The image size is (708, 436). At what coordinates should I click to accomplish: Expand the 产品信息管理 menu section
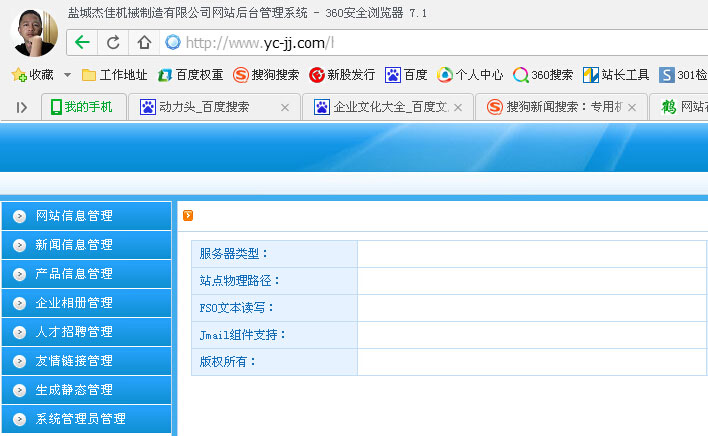pos(85,274)
